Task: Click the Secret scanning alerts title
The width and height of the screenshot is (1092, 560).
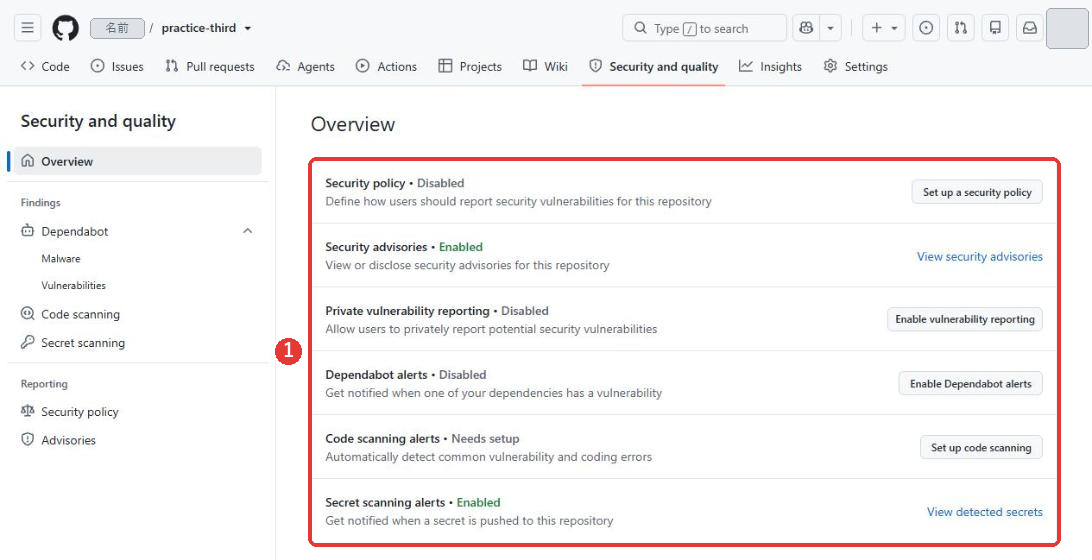Action: click(x=385, y=502)
